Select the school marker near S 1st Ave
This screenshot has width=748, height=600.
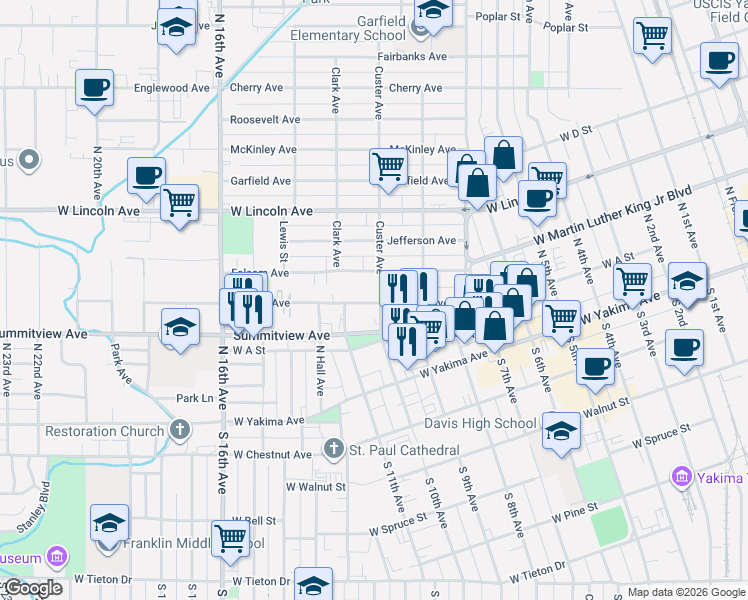coord(687,283)
